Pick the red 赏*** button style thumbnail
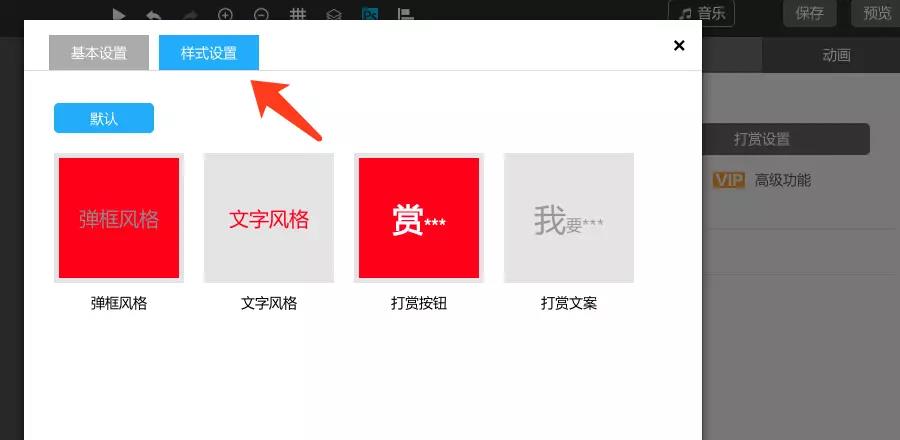900x440 pixels. click(x=419, y=218)
